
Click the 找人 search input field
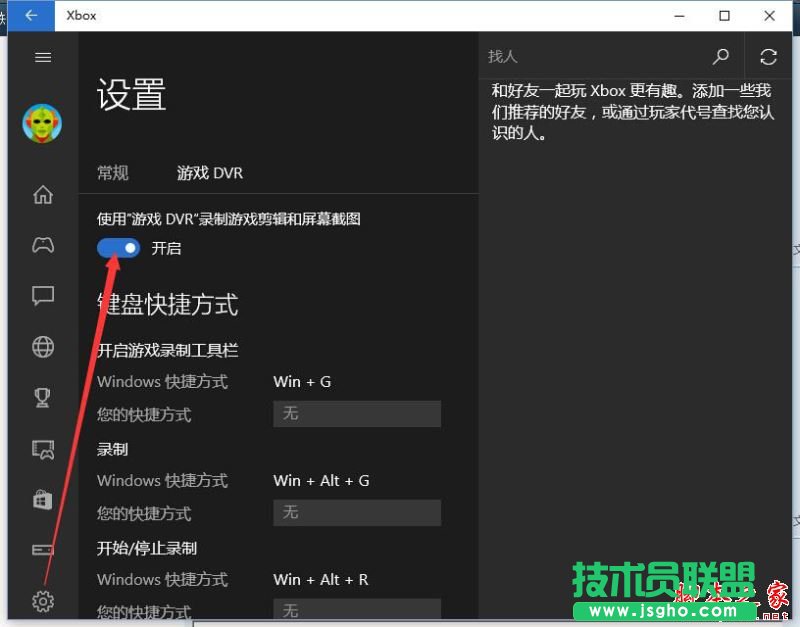coord(590,57)
